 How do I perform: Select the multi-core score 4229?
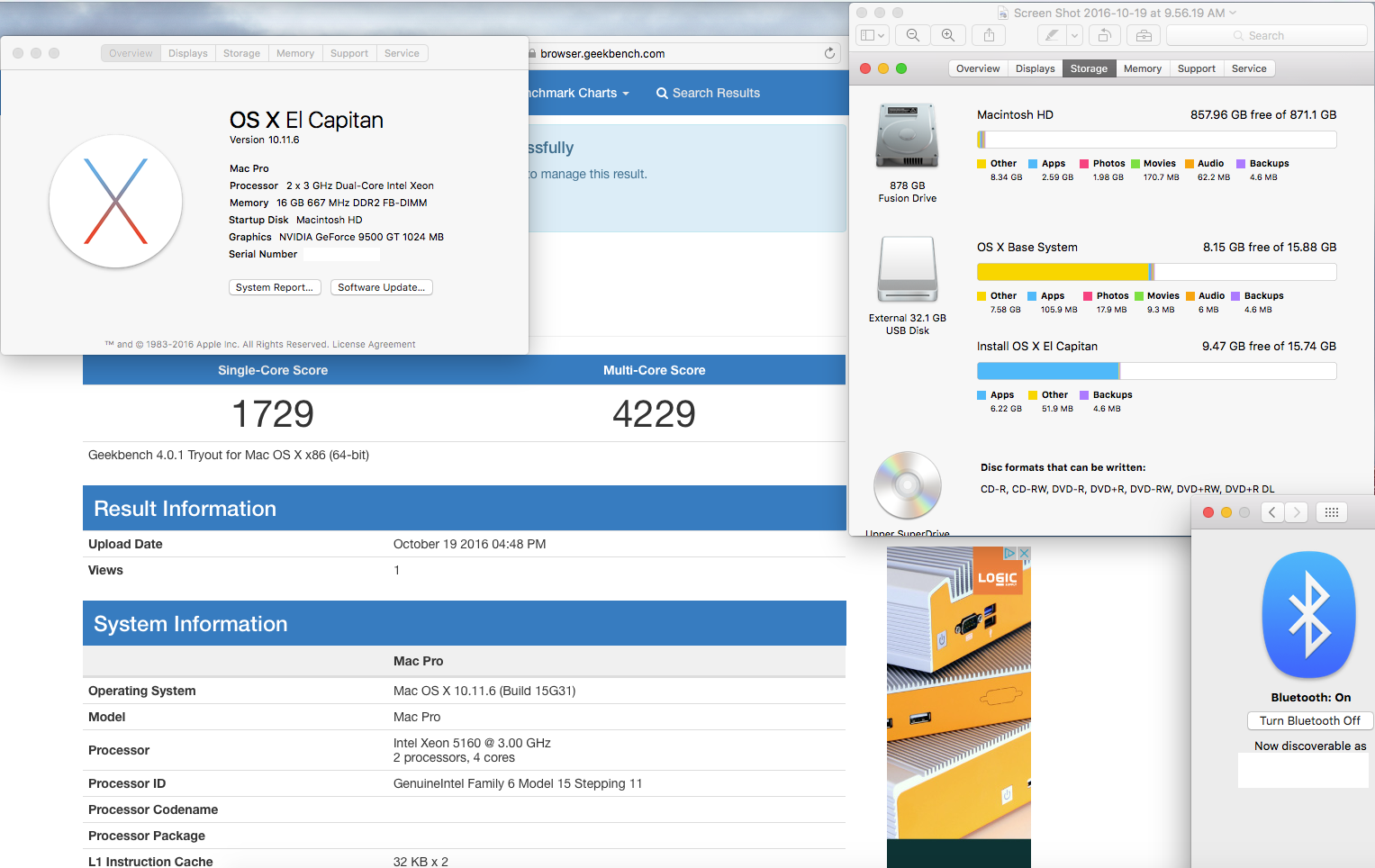point(655,414)
